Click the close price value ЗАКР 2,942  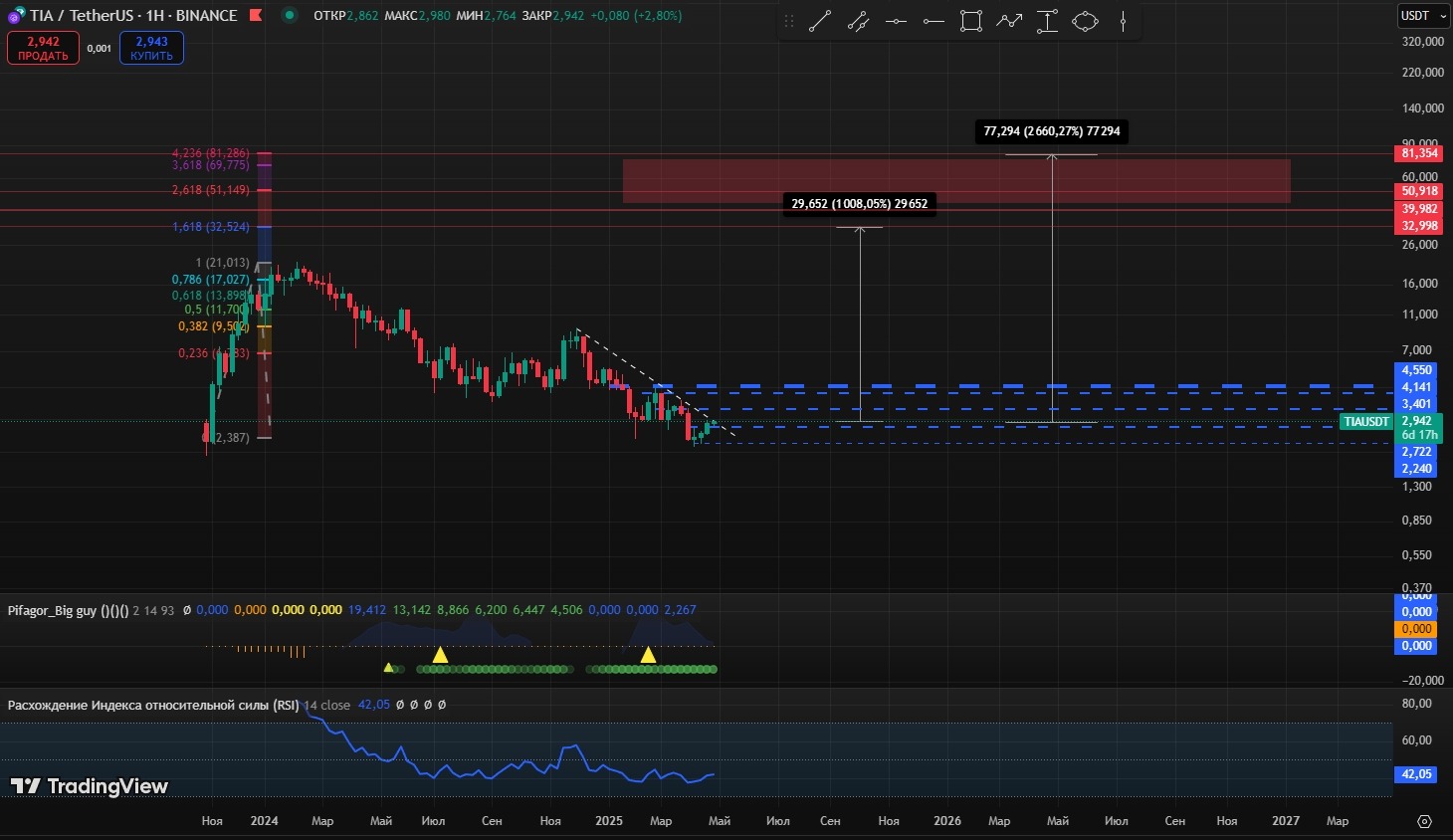point(552,16)
